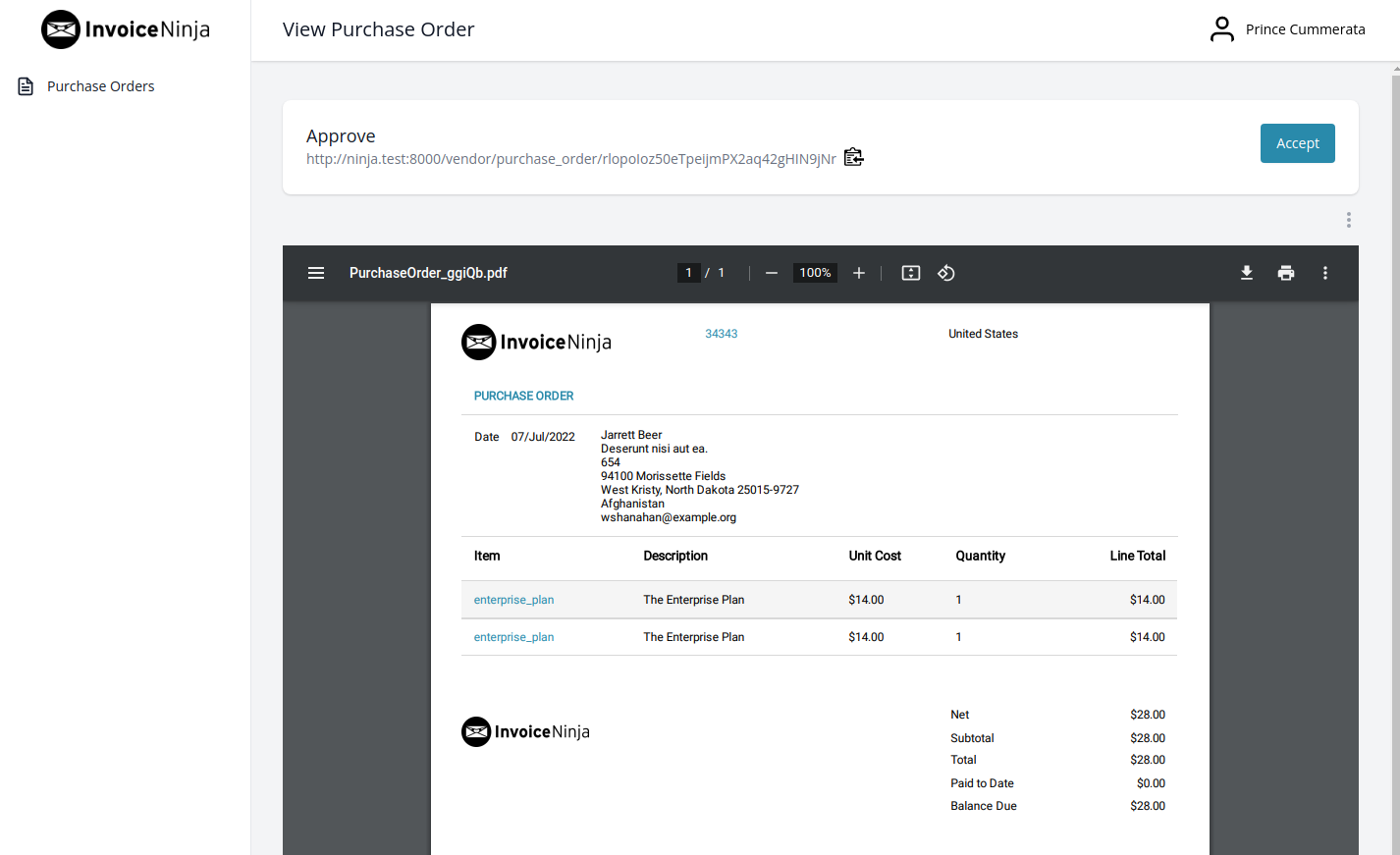The image size is (1400, 855).
Task: Copy the purchase order link to clipboard
Action: click(x=853, y=157)
